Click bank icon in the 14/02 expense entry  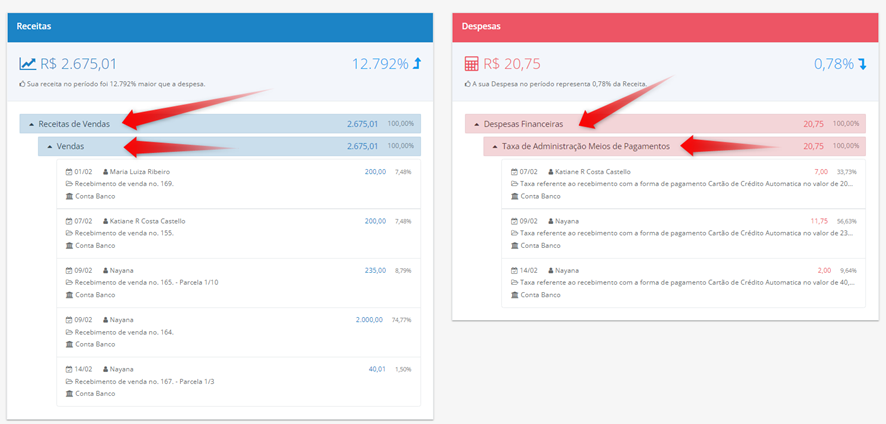click(514, 295)
